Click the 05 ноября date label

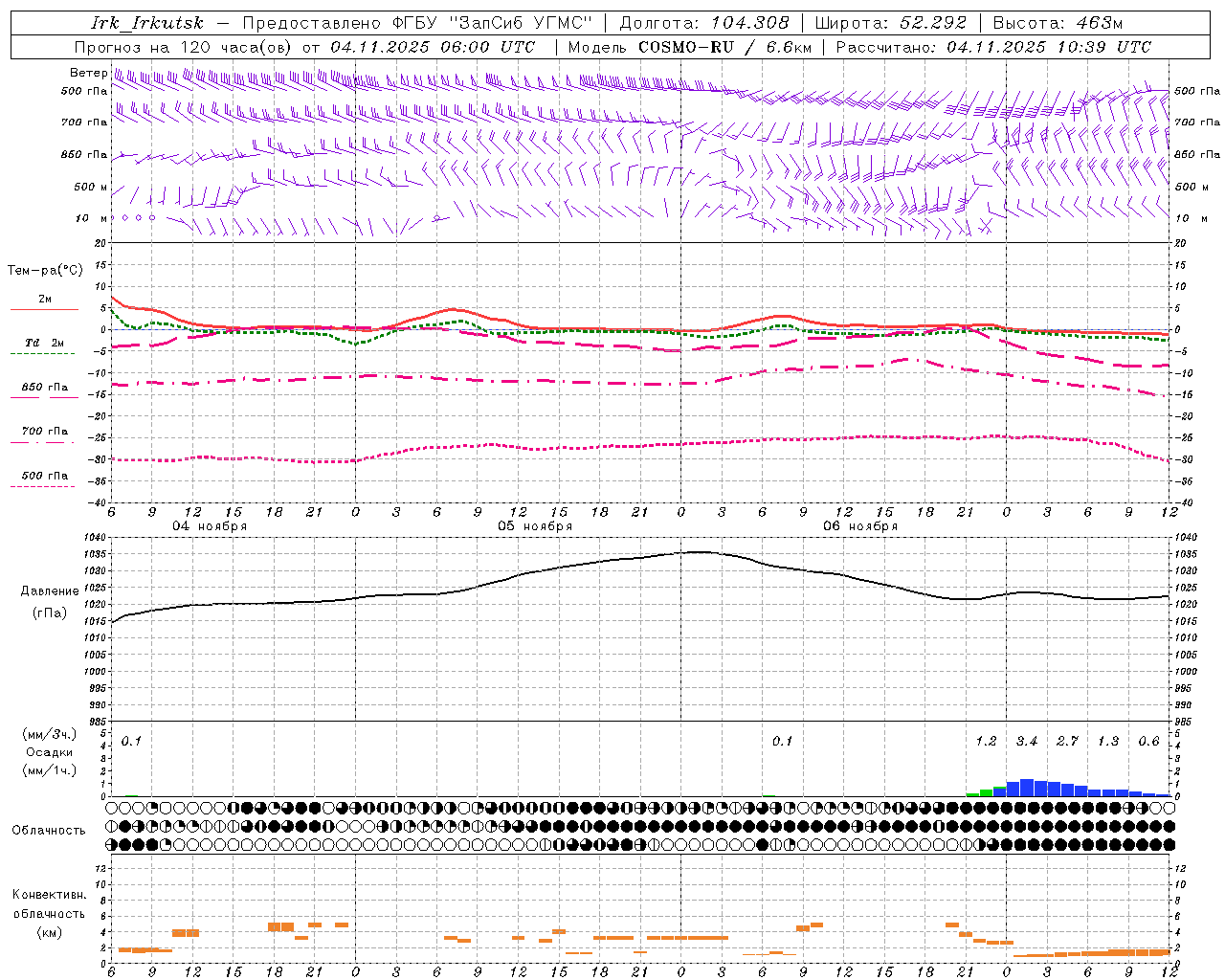point(535,526)
